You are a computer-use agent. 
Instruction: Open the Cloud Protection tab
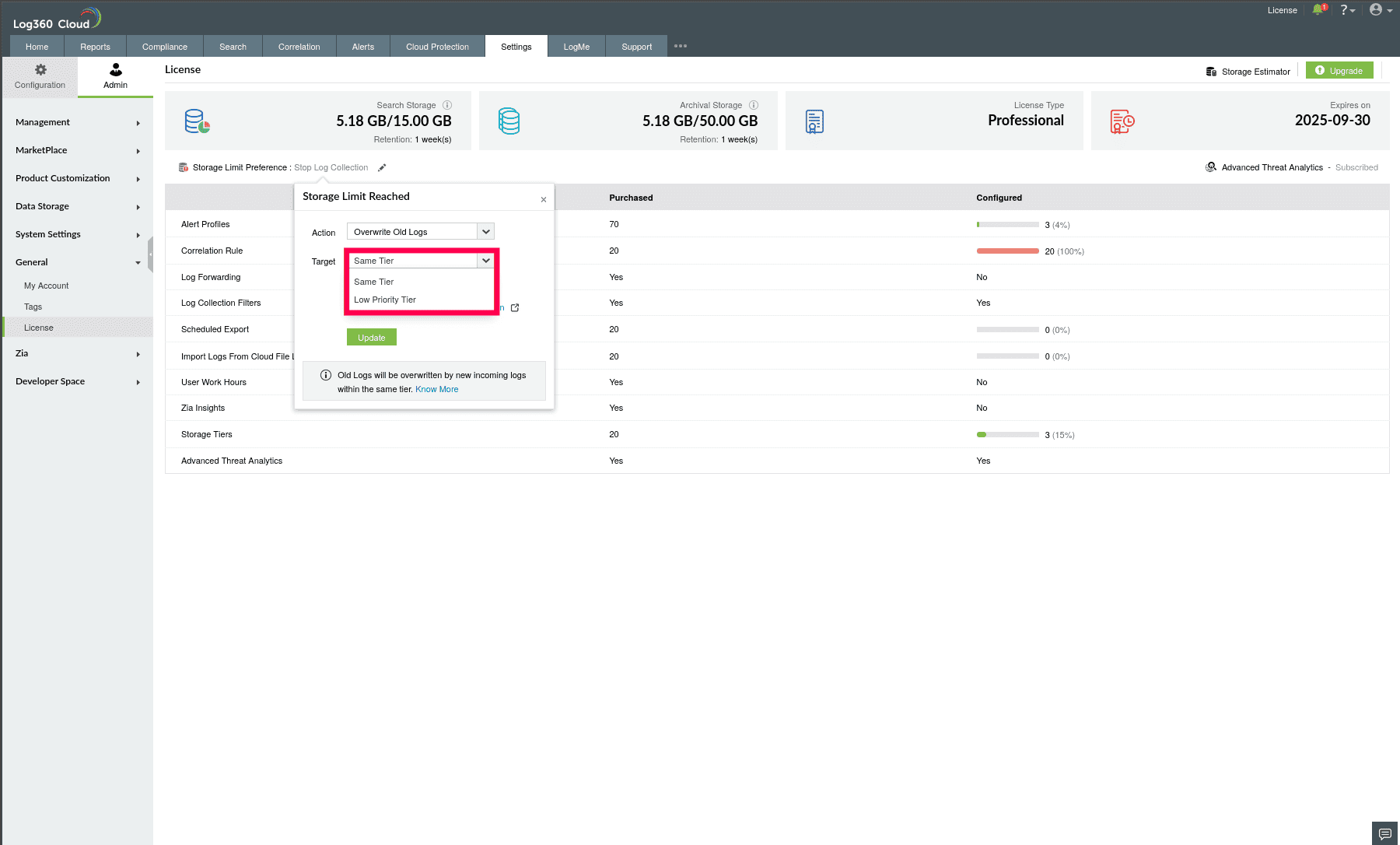click(x=437, y=47)
